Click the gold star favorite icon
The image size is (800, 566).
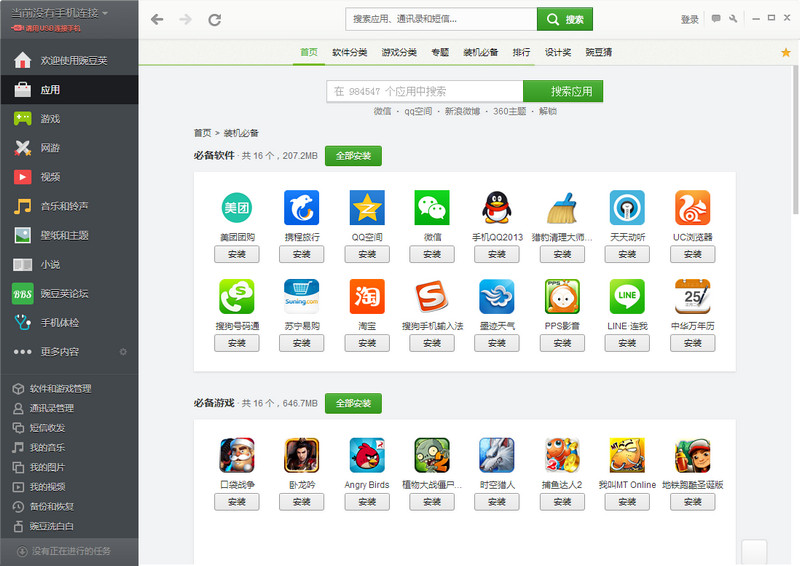(x=786, y=52)
